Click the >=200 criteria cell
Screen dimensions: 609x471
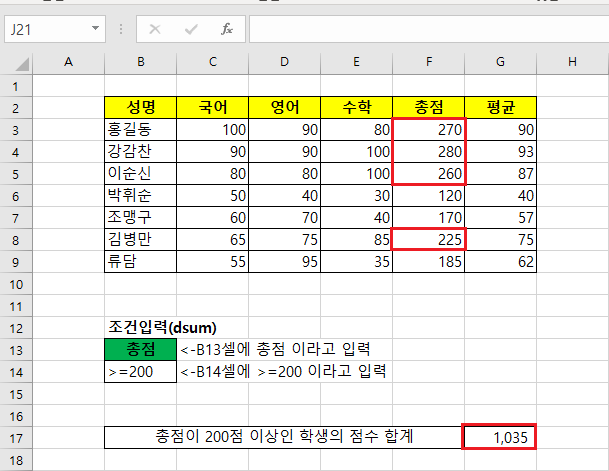point(141,372)
